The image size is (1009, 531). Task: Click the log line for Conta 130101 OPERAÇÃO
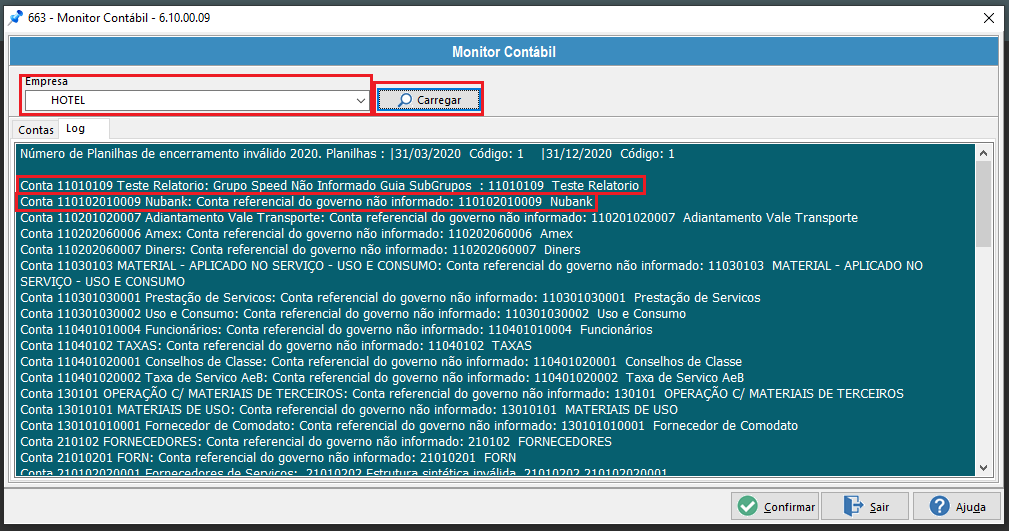[461, 393]
